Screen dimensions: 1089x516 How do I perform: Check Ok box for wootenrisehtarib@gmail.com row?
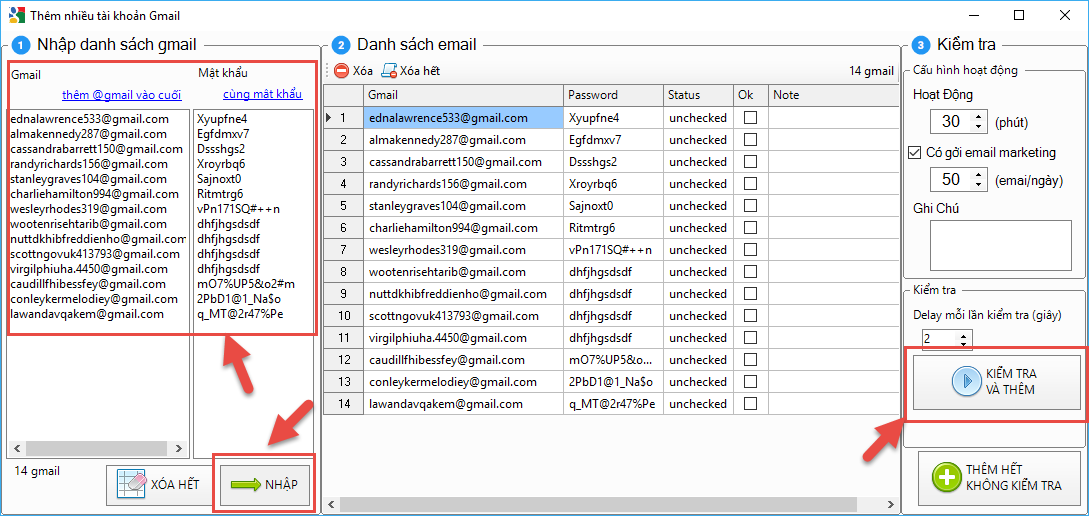click(750, 272)
